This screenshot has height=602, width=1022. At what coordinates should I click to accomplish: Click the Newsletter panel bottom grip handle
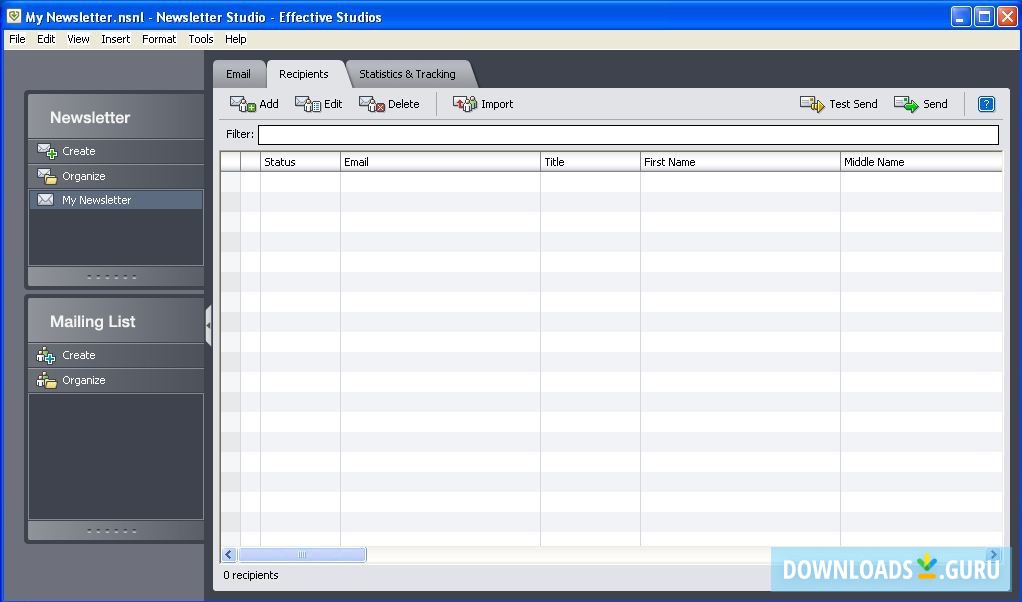[x=113, y=277]
